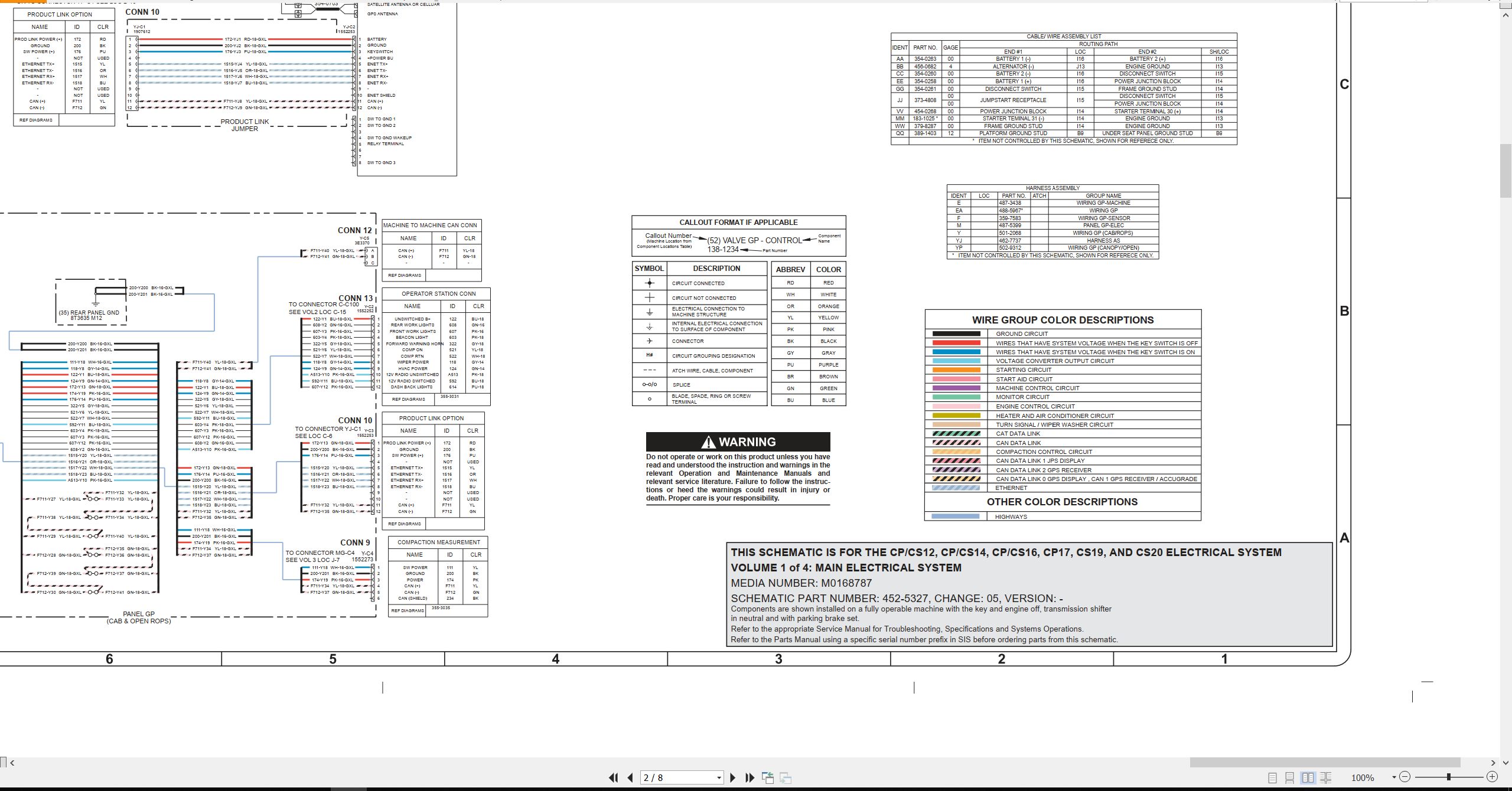Image resolution: width=1512 pixels, height=791 pixels.
Task: Click the WARNING banner heading
Action: [x=738, y=442]
